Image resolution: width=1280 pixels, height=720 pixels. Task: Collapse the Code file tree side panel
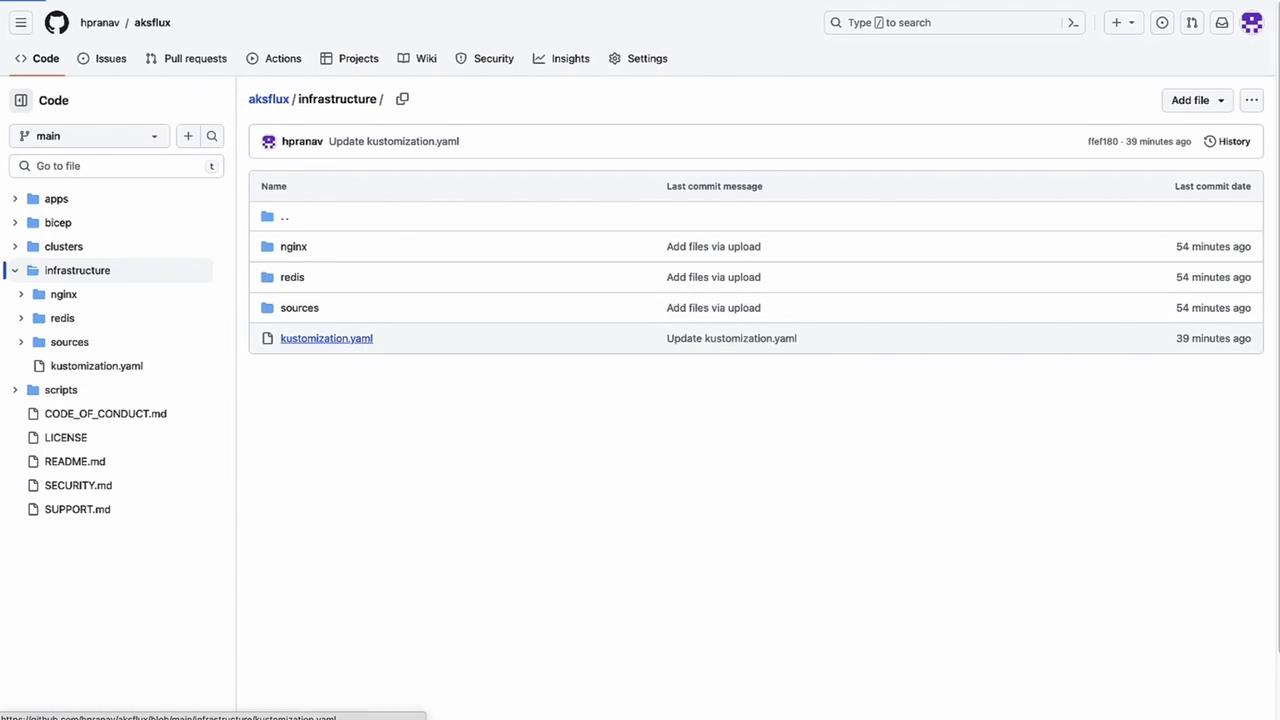pos(21,100)
